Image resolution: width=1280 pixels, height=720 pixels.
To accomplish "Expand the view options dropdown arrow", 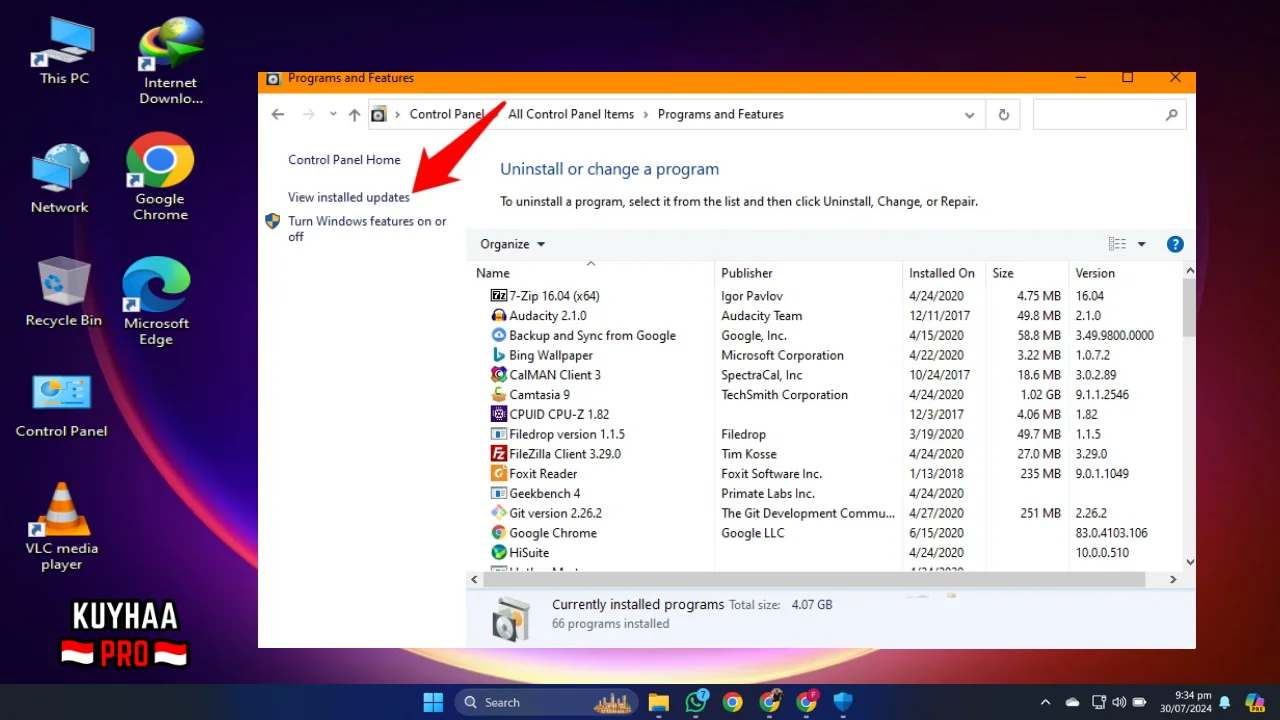I will [1141, 244].
